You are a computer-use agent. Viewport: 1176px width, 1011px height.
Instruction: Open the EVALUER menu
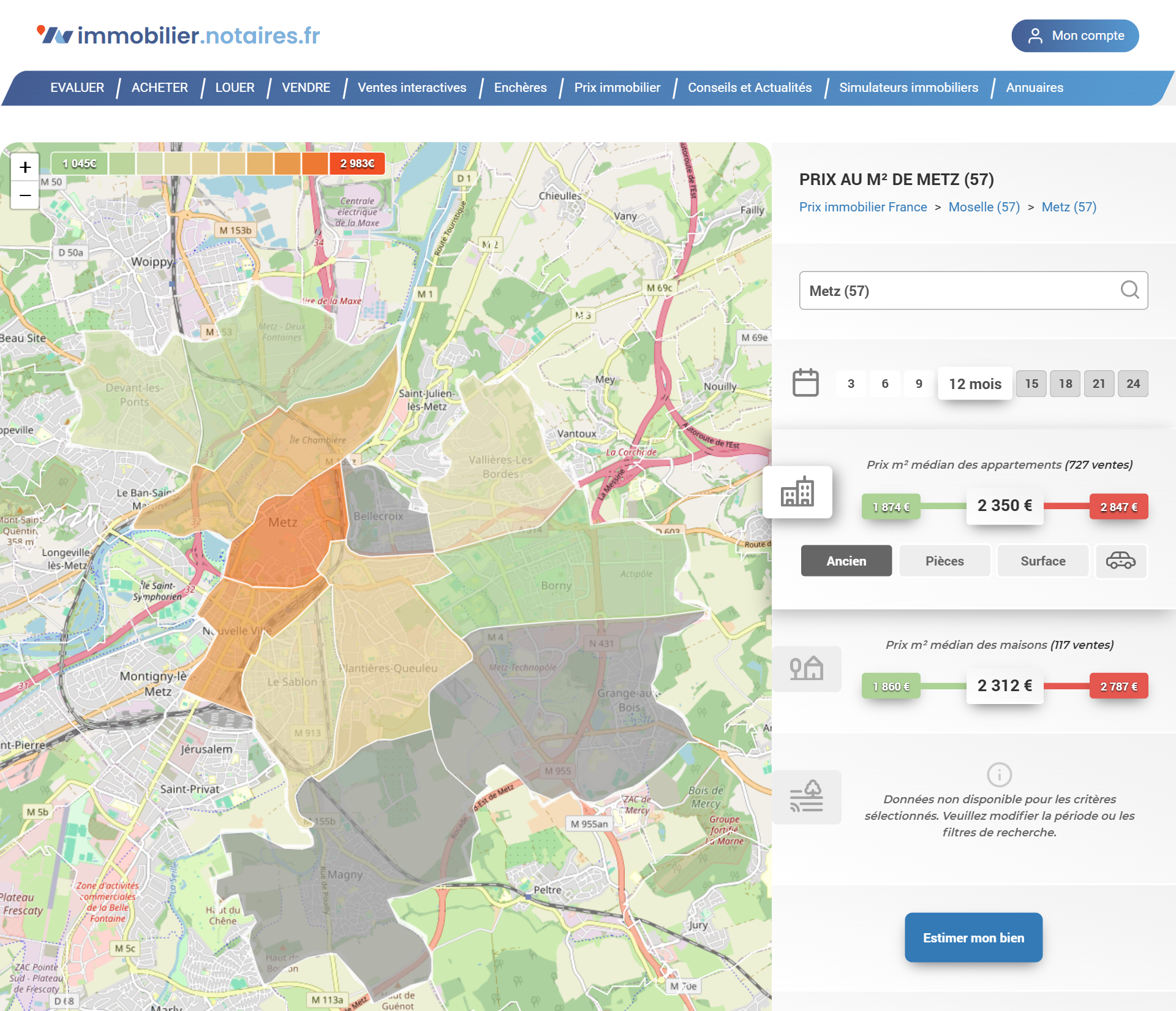click(77, 88)
